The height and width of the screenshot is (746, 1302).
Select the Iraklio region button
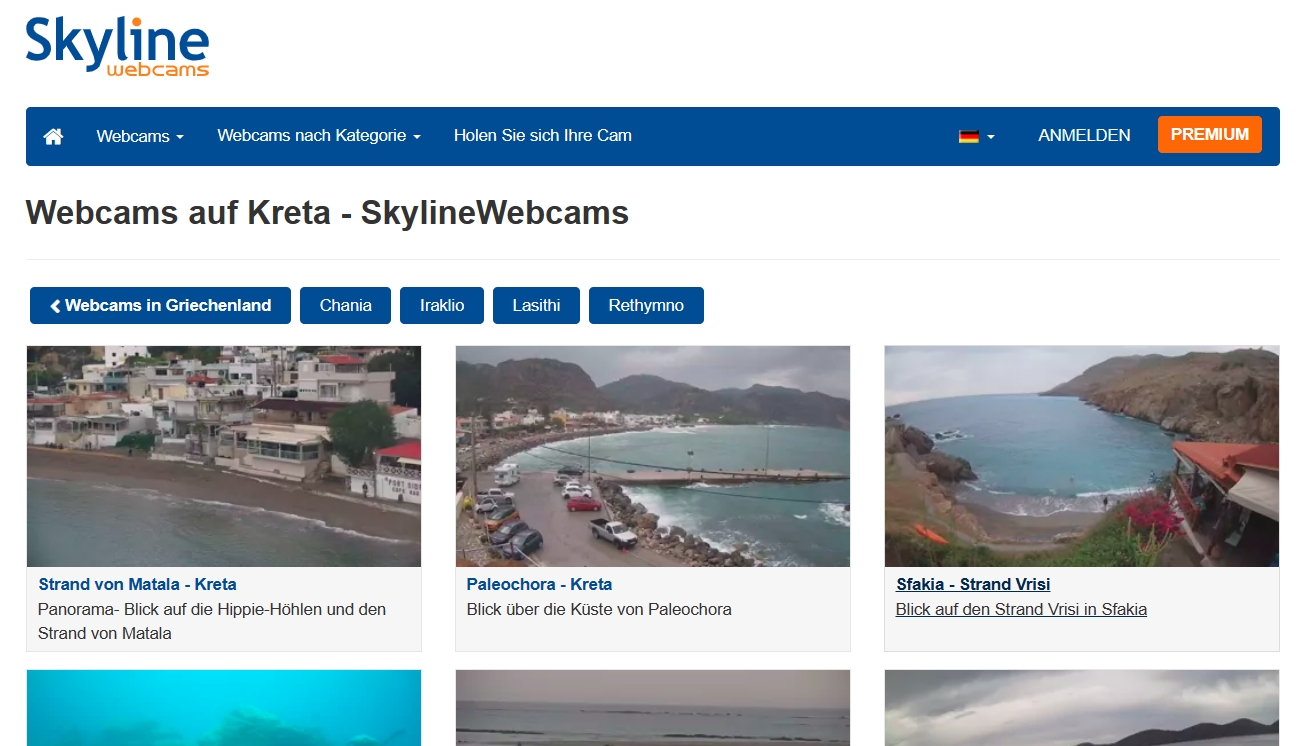tap(442, 306)
